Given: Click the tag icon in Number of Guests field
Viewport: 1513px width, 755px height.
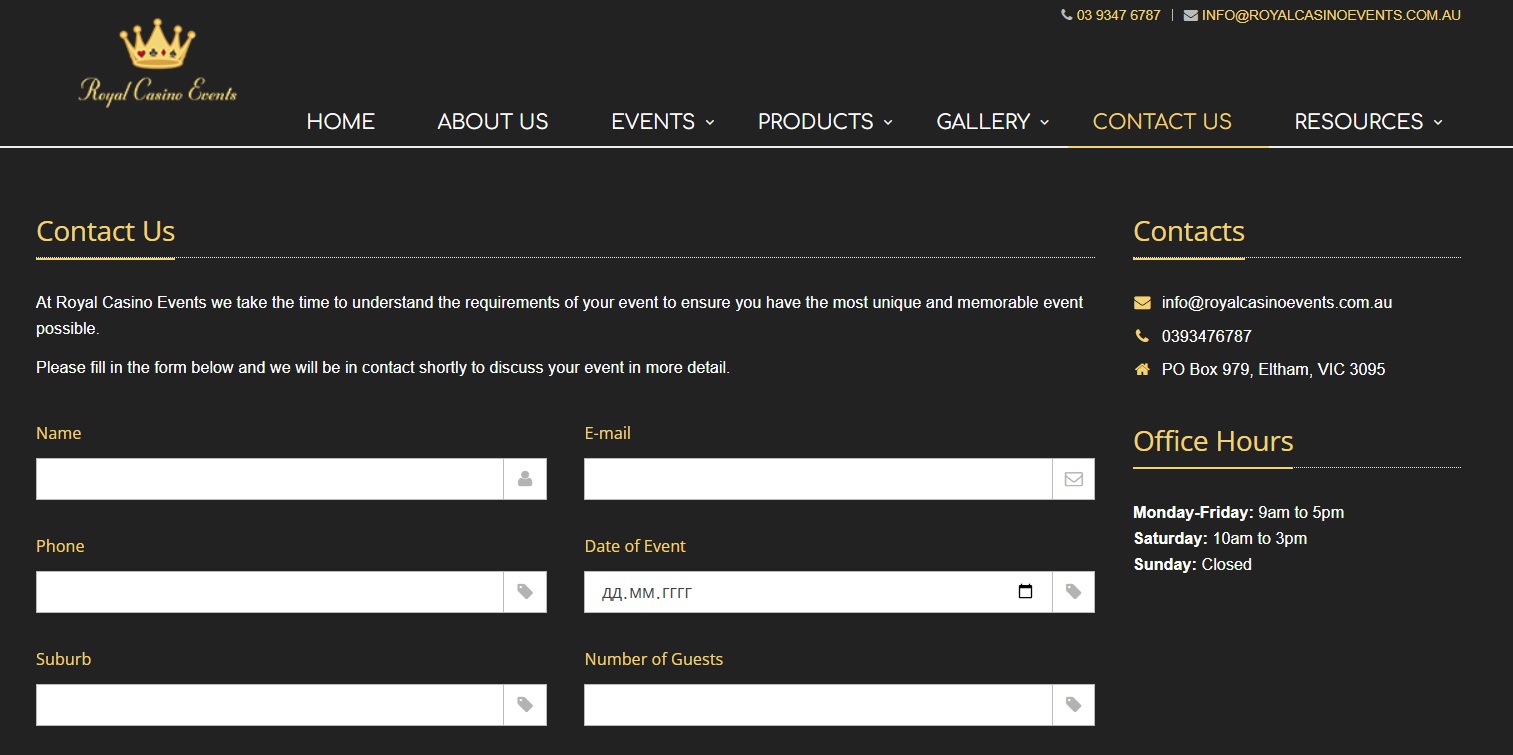Looking at the screenshot, I should pos(1073,705).
